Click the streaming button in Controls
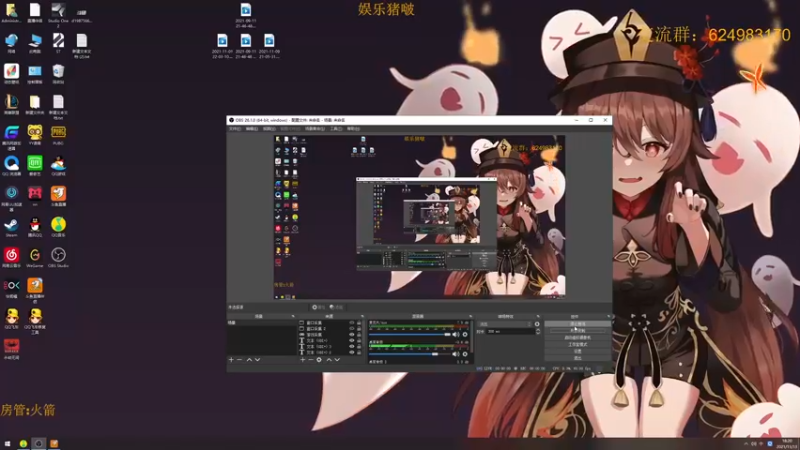The width and height of the screenshot is (800, 450). tap(577, 324)
